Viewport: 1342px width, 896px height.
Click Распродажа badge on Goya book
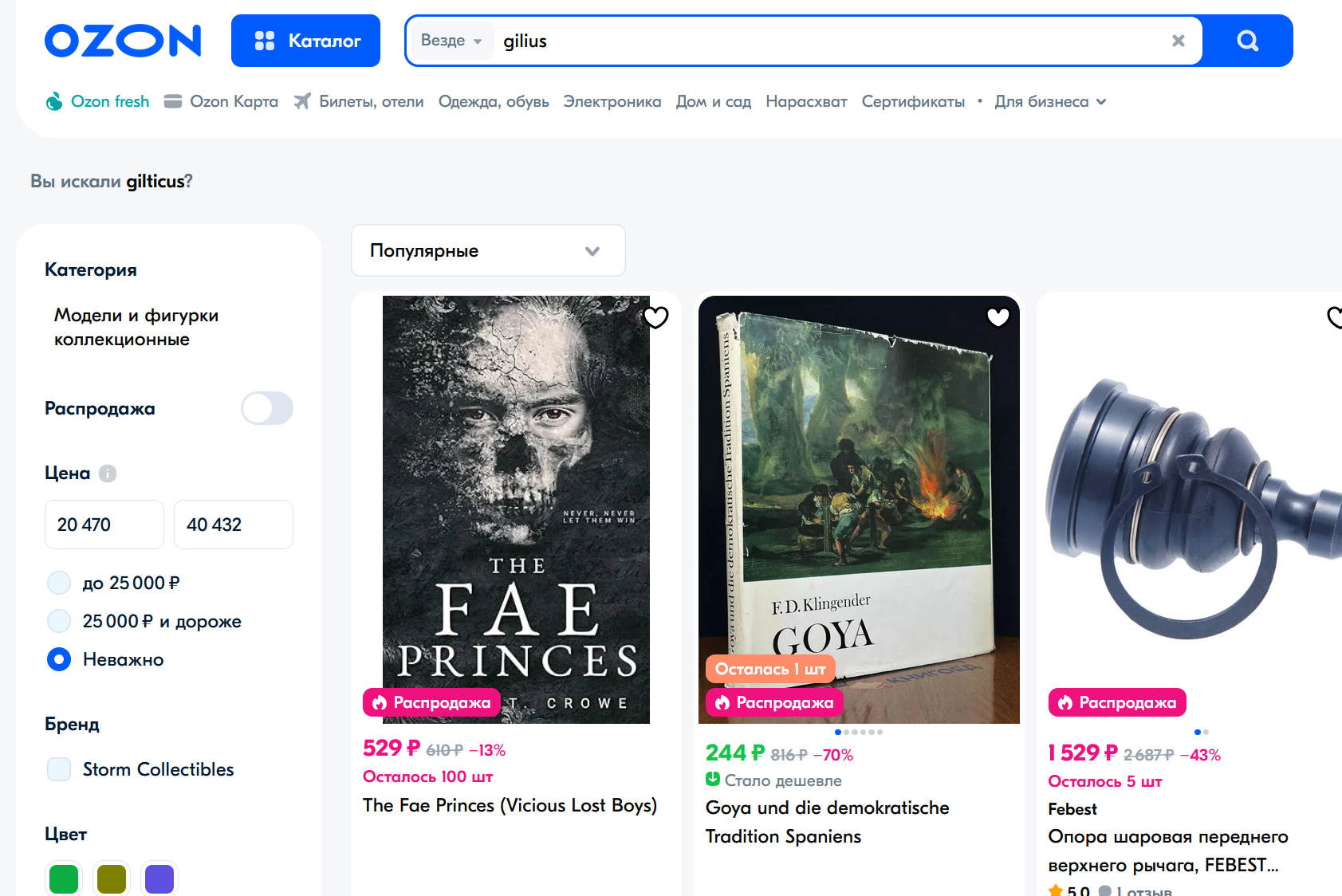click(774, 702)
